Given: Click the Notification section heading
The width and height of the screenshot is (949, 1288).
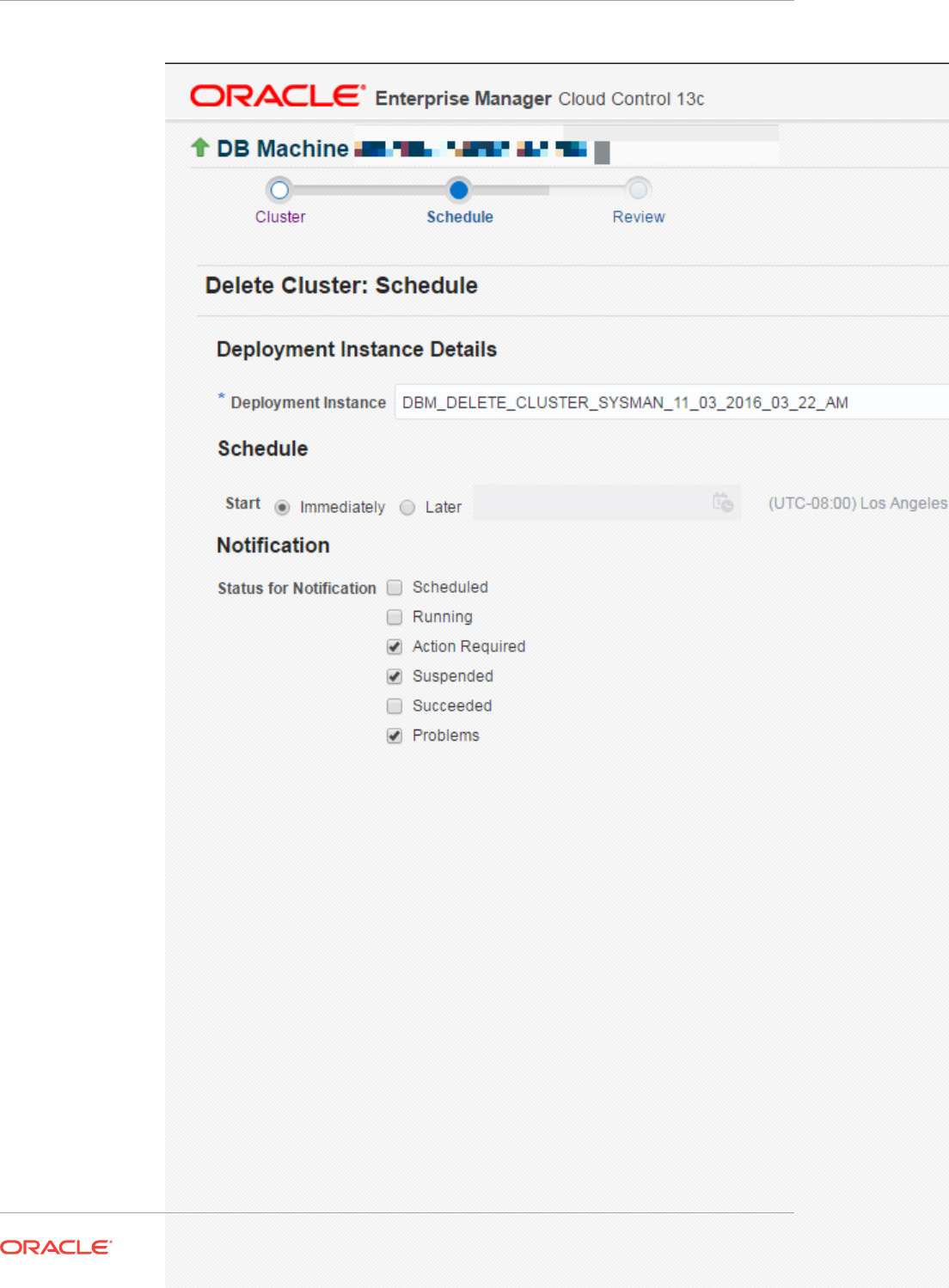Looking at the screenshot, I should click(x=273, y=546).
